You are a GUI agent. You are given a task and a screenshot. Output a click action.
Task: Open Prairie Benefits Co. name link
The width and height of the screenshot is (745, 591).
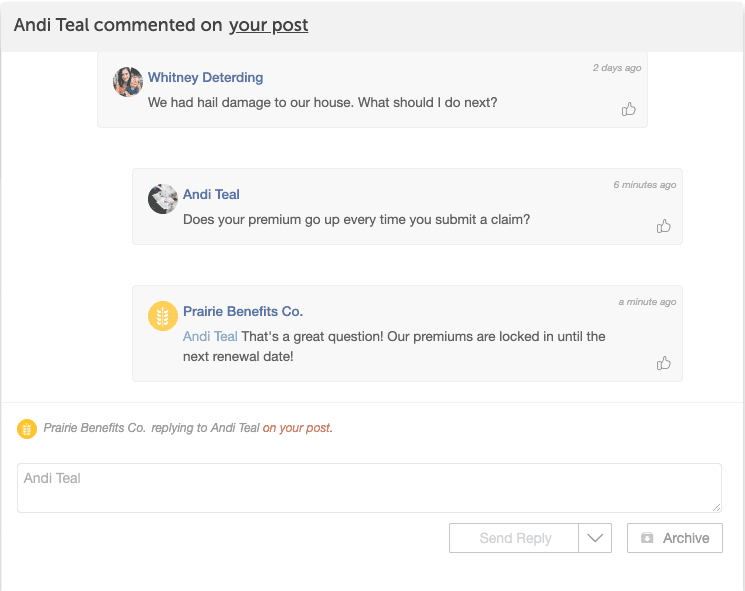[243, 311]
